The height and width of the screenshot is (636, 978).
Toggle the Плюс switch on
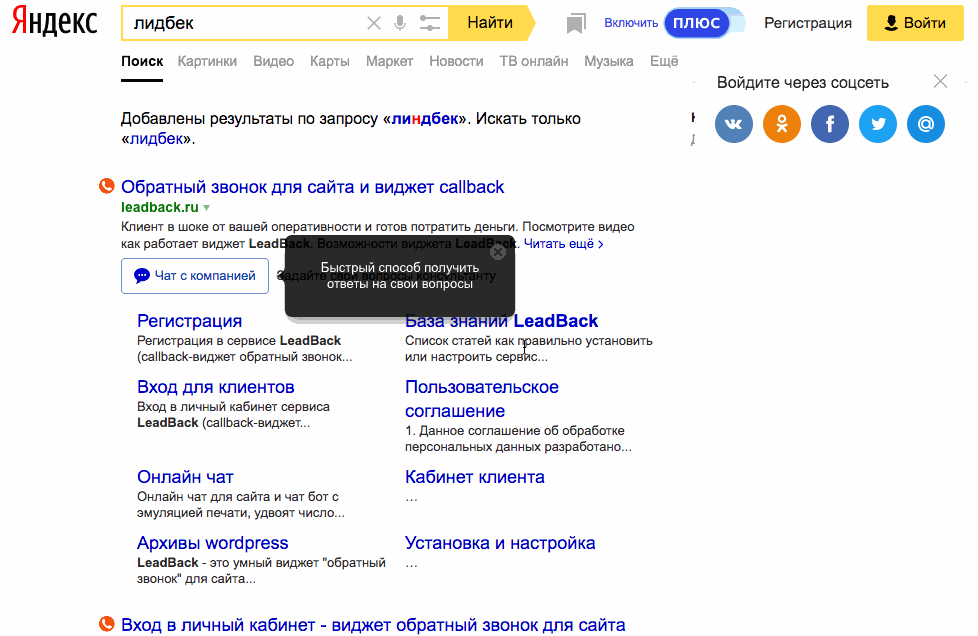click(x=705, y=23)
